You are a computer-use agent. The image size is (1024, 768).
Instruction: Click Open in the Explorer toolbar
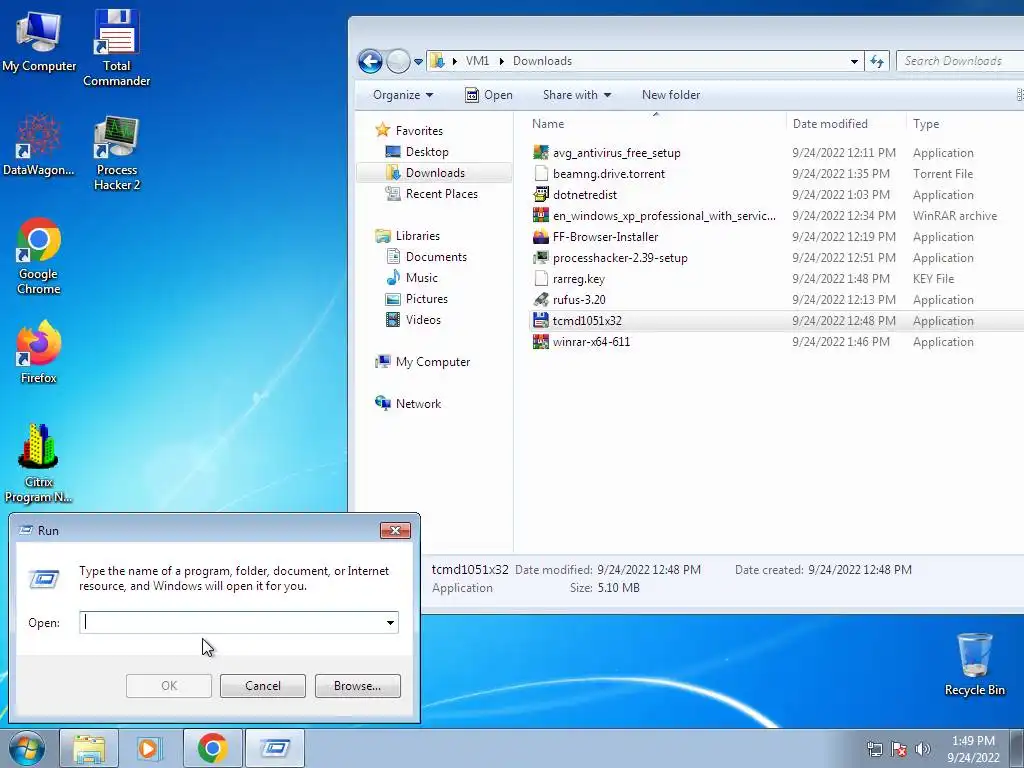(x=488, y=95)
